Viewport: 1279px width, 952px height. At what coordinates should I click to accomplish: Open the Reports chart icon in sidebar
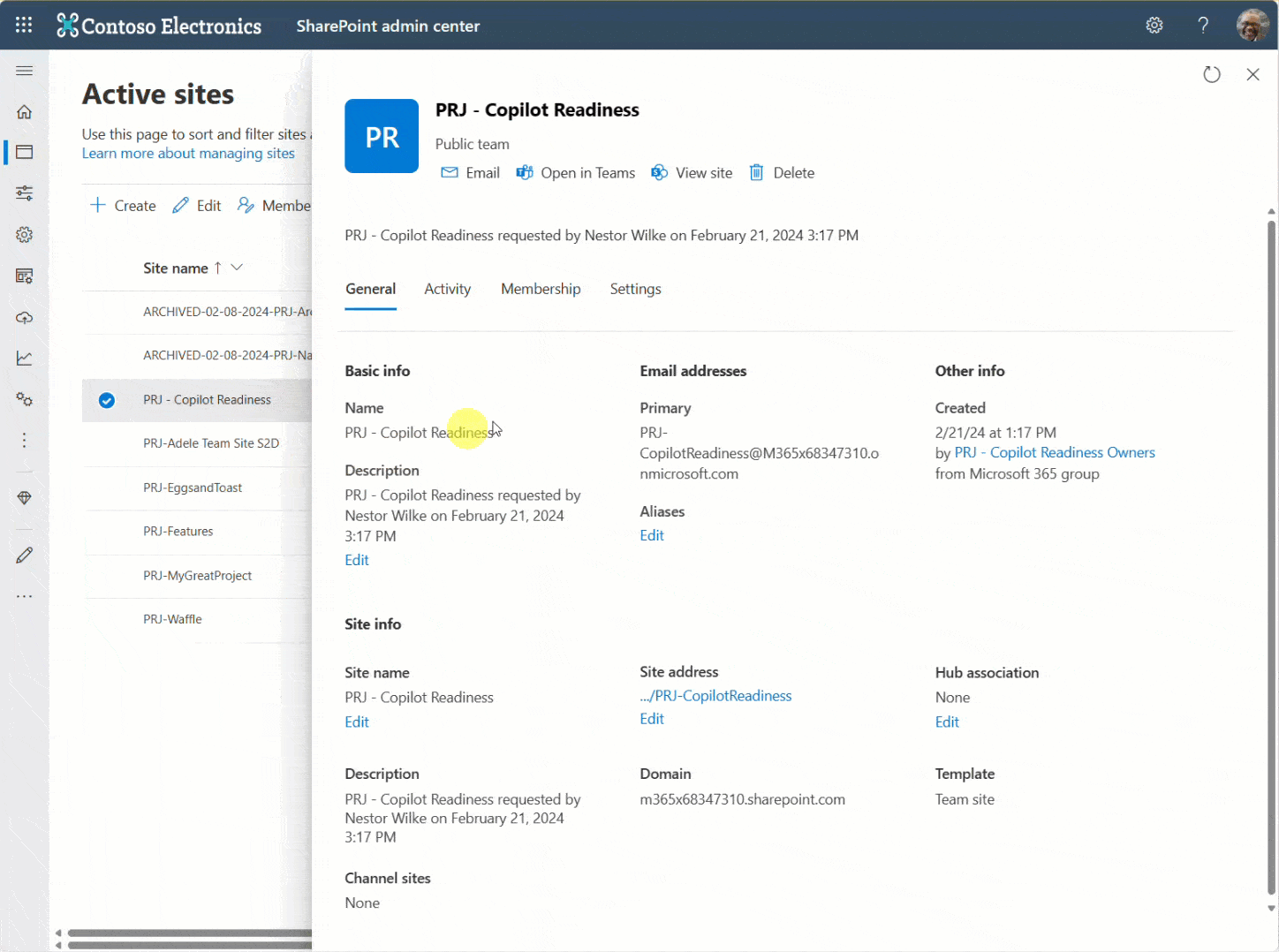click(24, 358)
